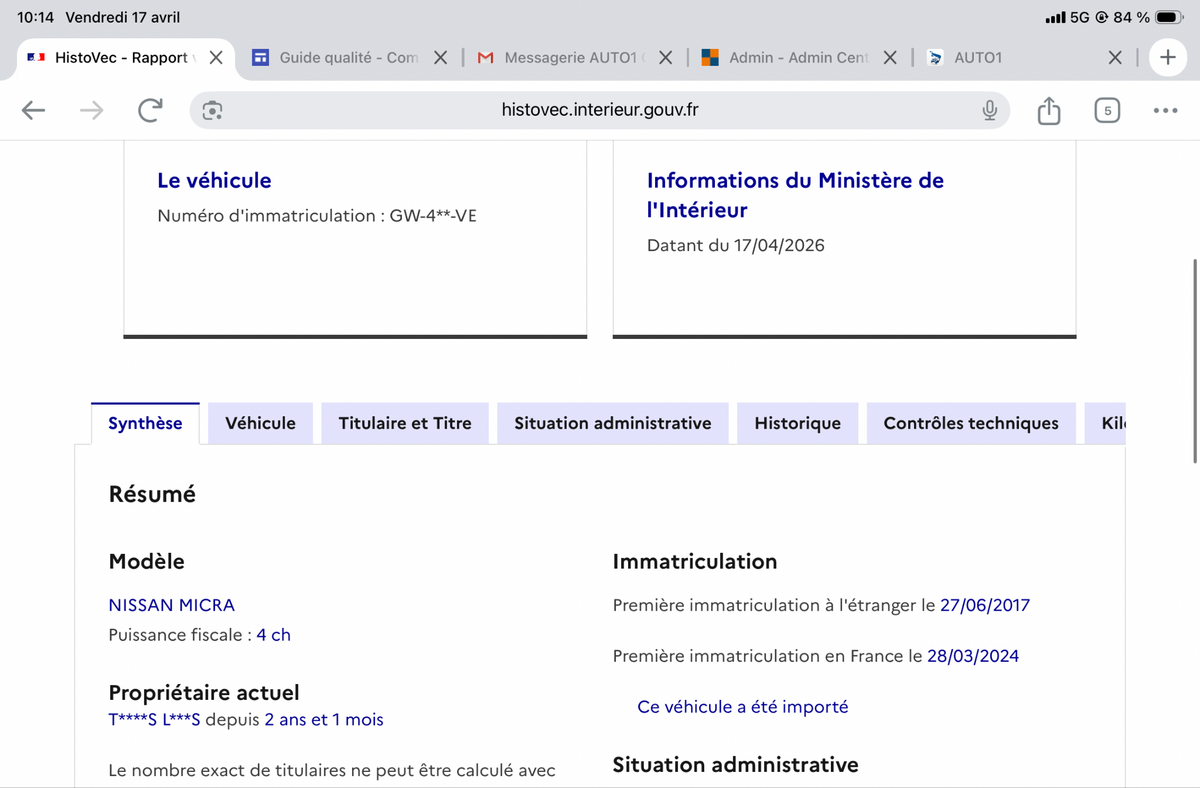Tap the camera search icon in address bar
1200x788 pixels.
(211, 111)
